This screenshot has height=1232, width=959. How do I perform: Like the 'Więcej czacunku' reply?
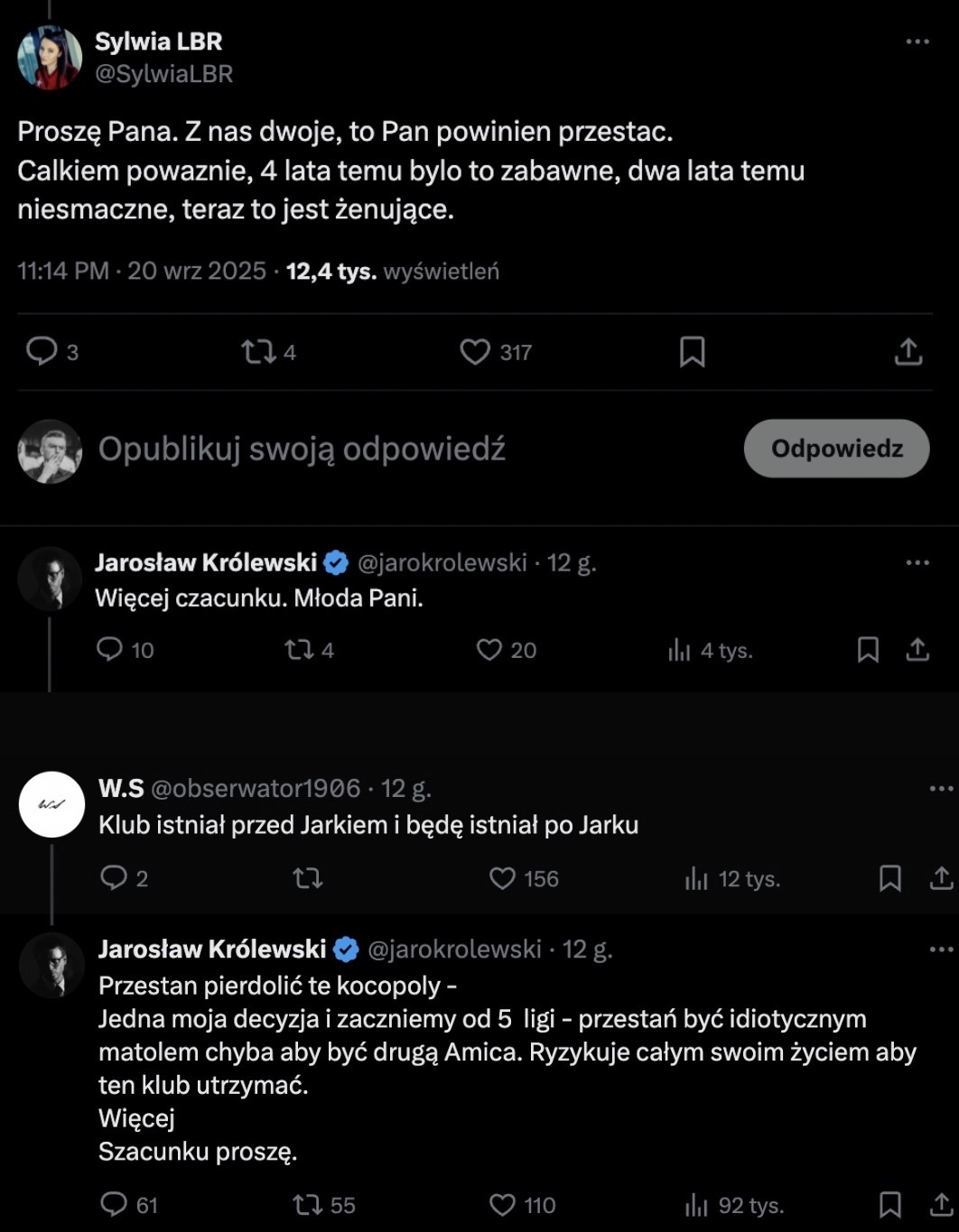489,650
